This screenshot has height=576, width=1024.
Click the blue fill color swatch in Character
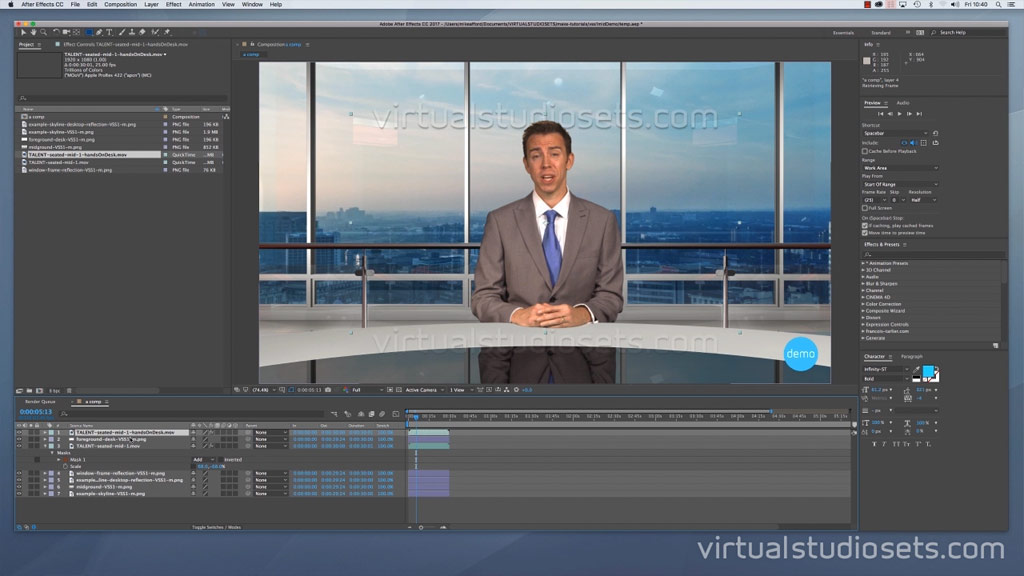(x=927, y=371)
